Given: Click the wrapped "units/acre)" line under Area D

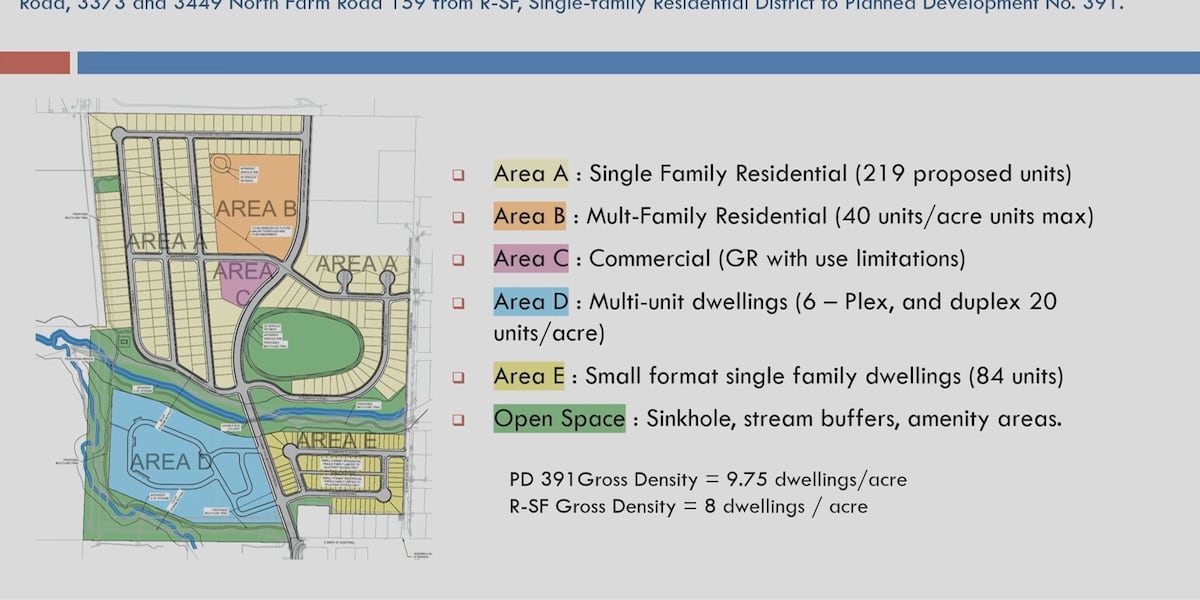Looking at the screenshot, I should 549,332.
